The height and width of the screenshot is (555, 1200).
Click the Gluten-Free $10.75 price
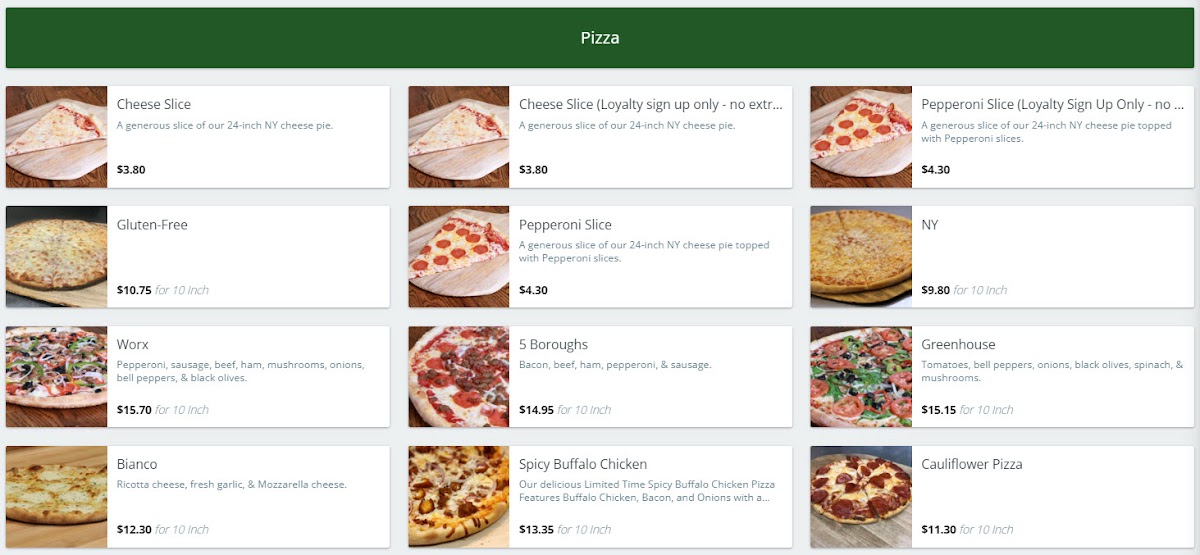click(134, 290)
